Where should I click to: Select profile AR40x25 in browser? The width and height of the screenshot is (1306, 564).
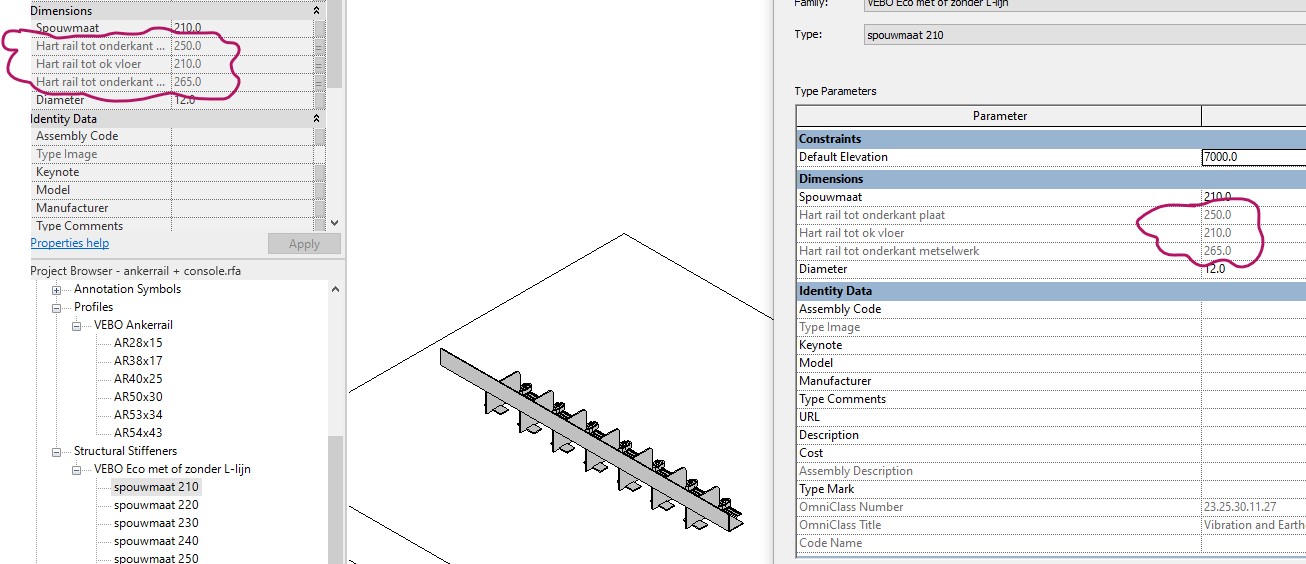pos(138,379)
